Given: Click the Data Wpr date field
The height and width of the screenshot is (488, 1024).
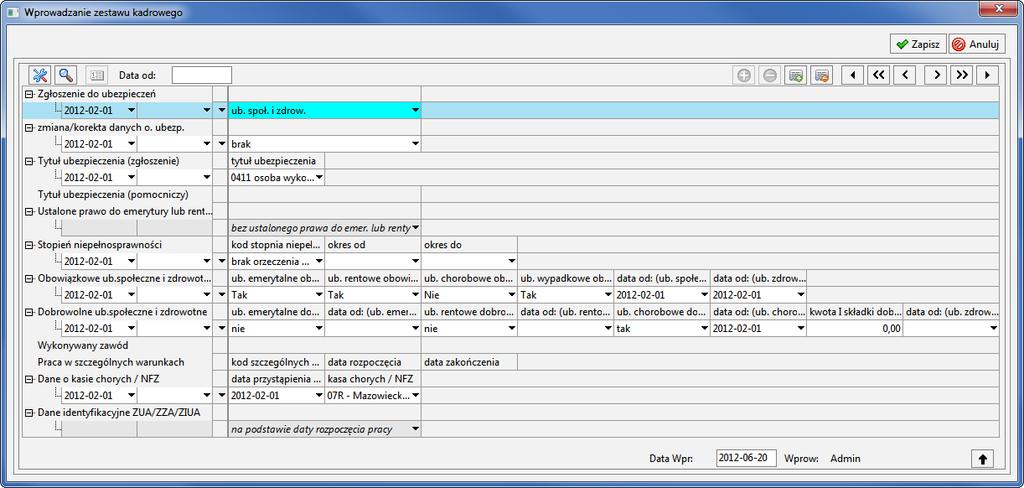Looking at the screenshot, I should pyautogui.click(x=746, y=458).
